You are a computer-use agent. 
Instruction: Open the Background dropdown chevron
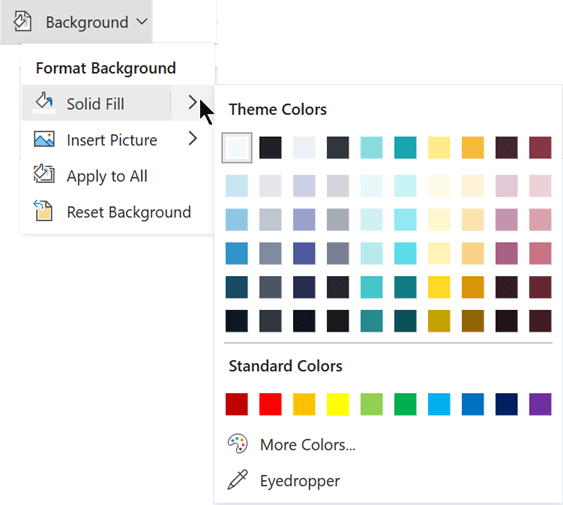pos(142,22)
